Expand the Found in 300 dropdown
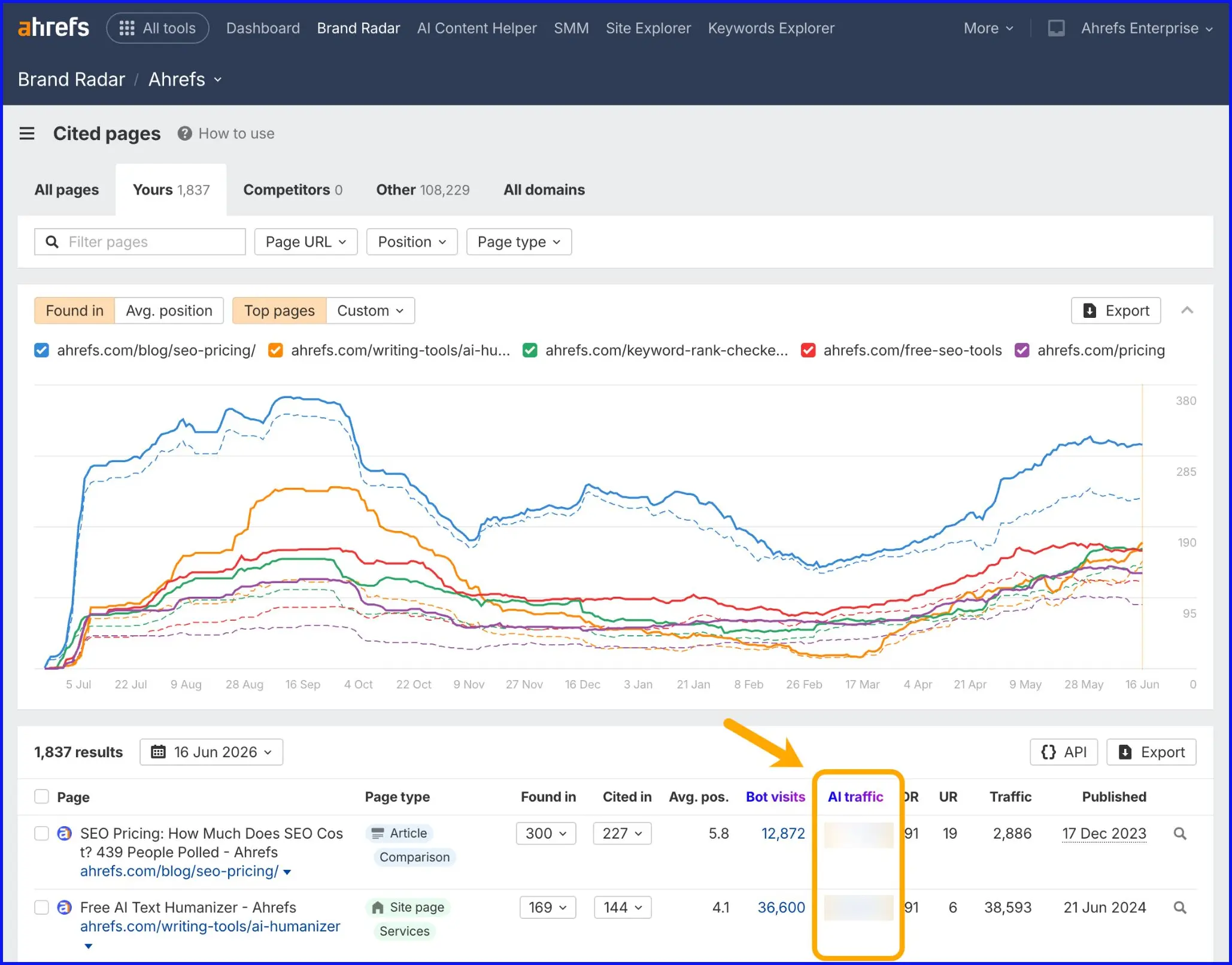 tap(546, 833)
